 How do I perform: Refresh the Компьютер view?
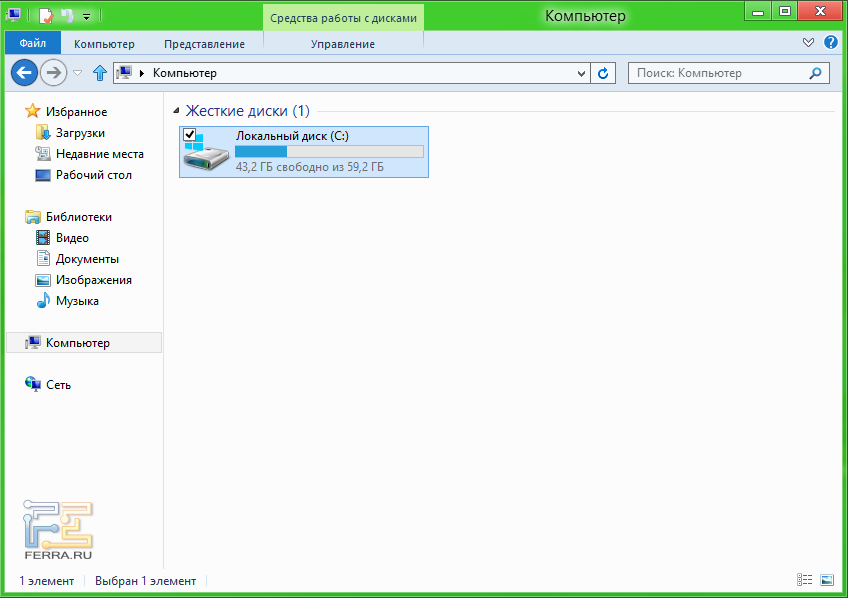(603, 73)
